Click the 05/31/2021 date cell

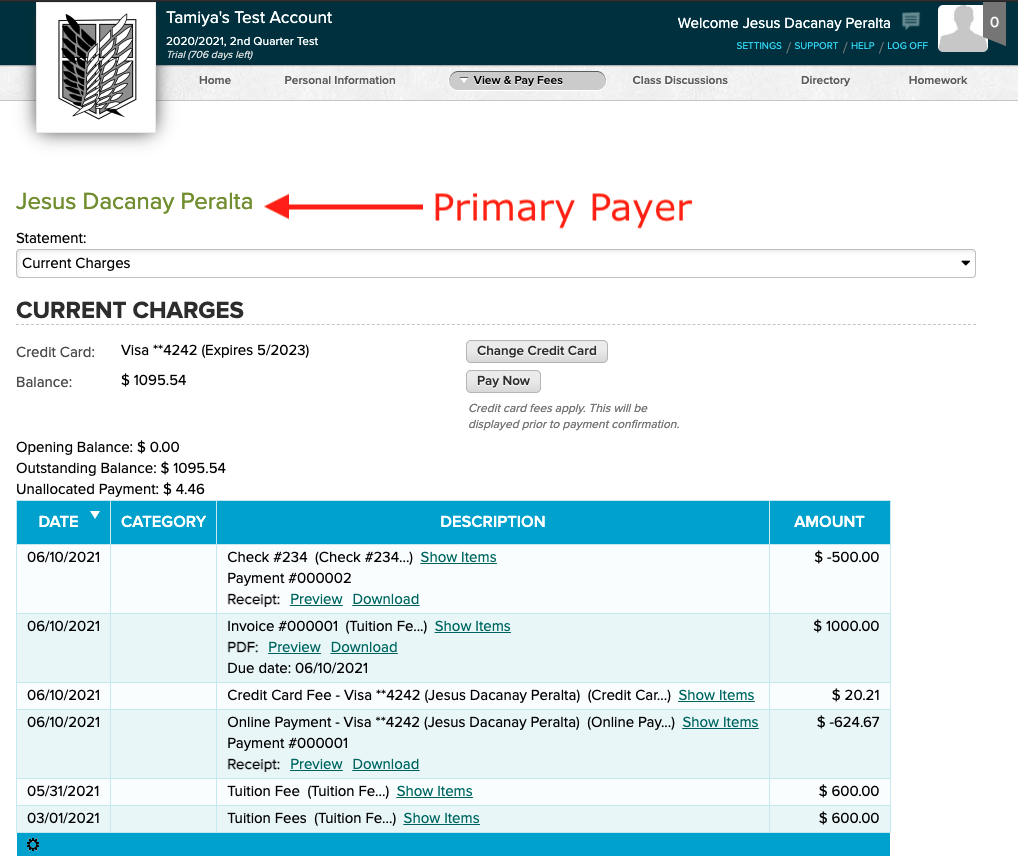point(64,791)
